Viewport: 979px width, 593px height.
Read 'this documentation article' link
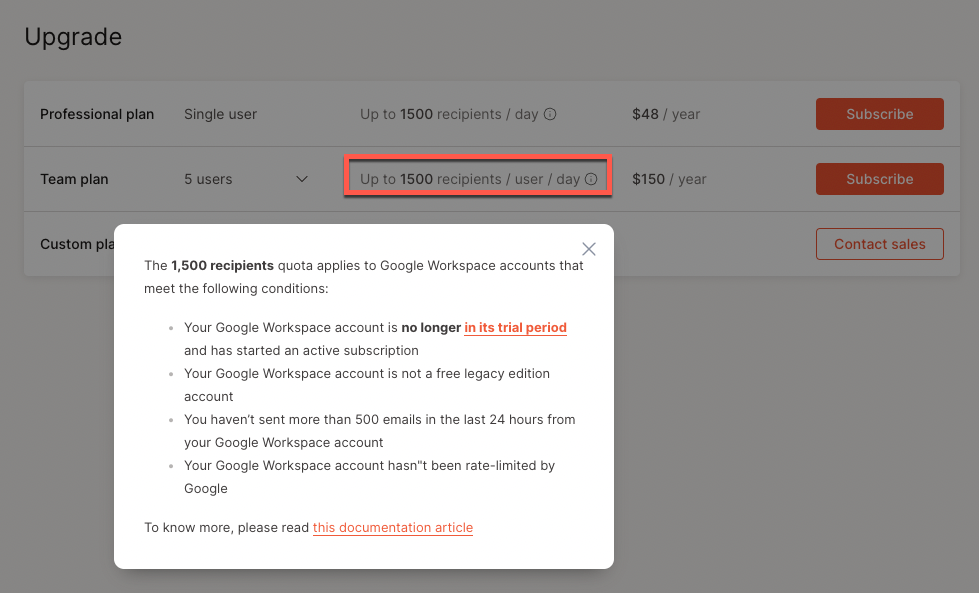point(393,527)
